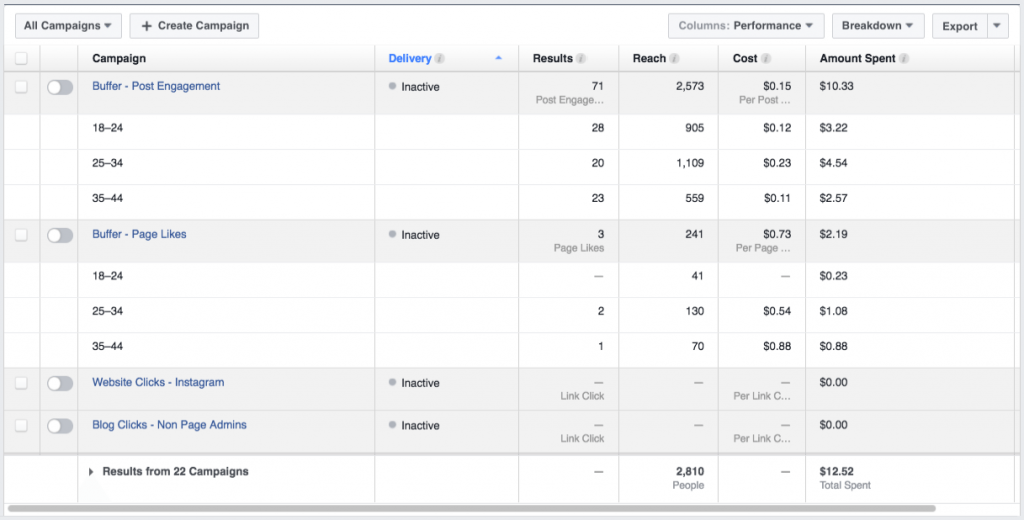Open the All Campaigns dropdown
Screen dimensions: 1024x520
coord(68,26)
